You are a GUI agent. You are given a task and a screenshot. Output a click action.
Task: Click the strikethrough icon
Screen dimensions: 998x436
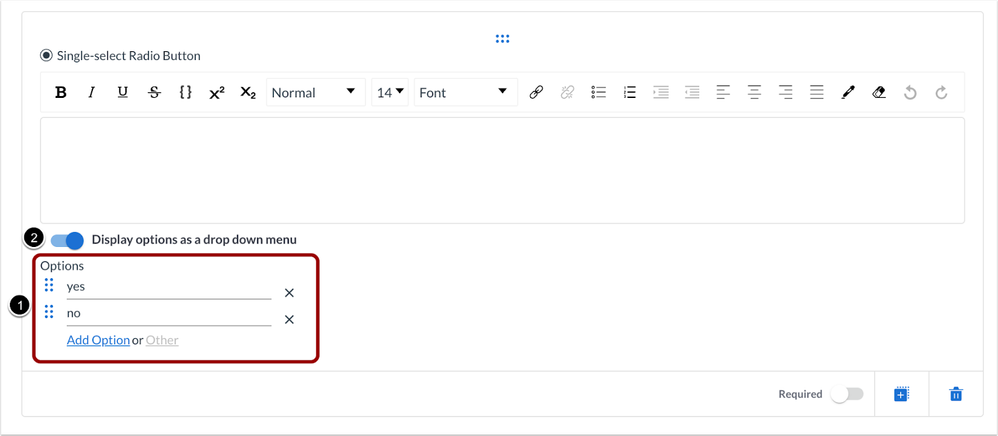154,93
